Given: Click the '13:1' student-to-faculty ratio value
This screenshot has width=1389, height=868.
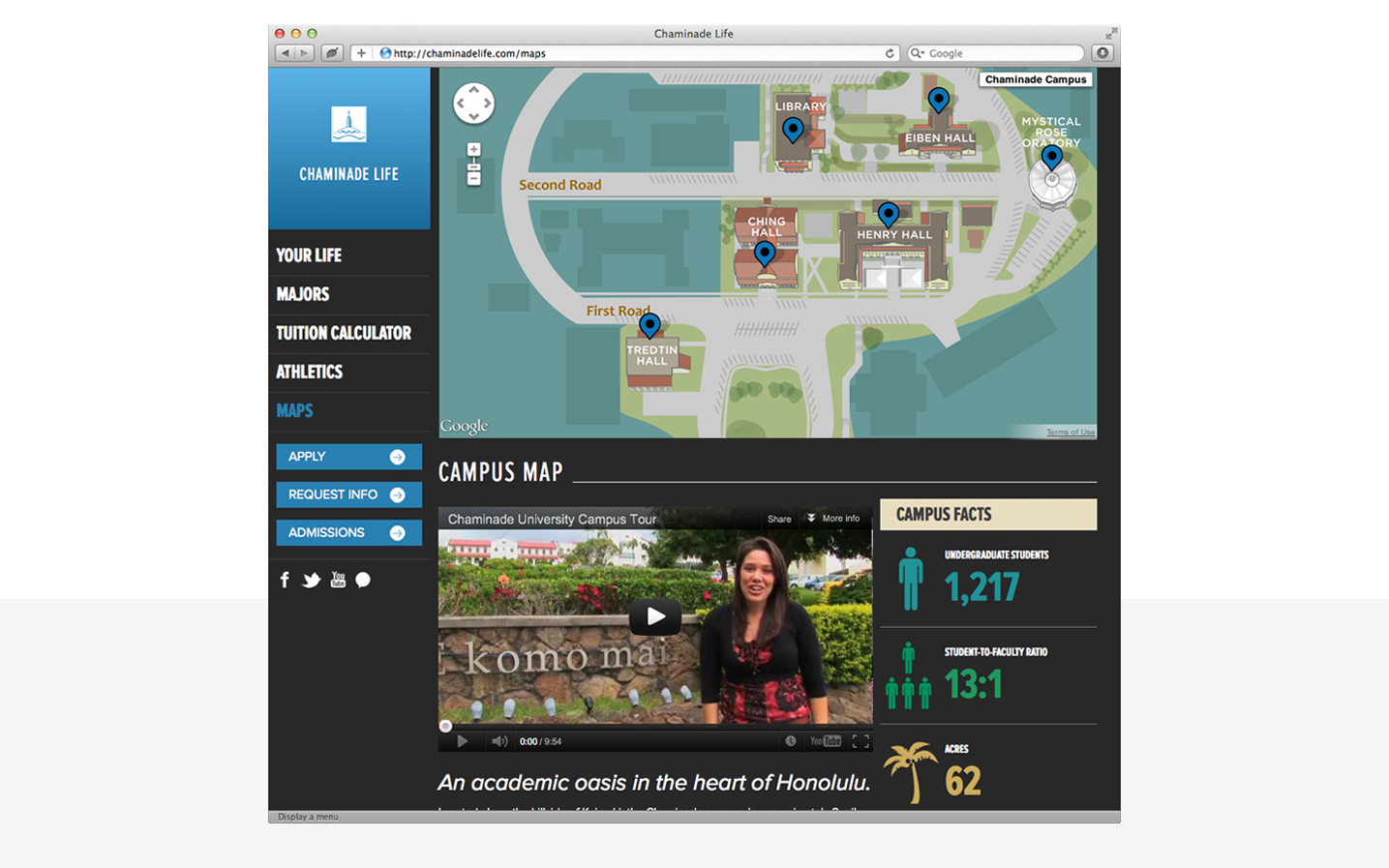Looking at the screenshot, I should tap(974, 684).
